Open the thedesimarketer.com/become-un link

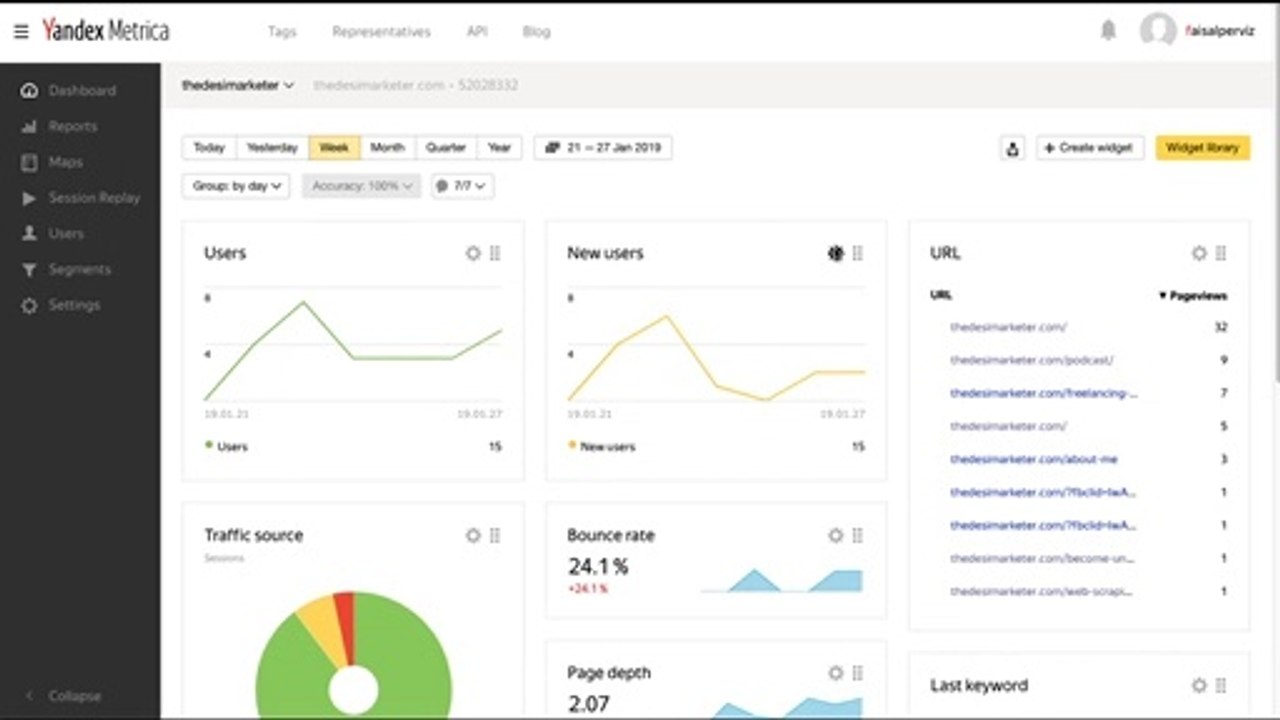pyautogui.click(x=1043, y=558)
